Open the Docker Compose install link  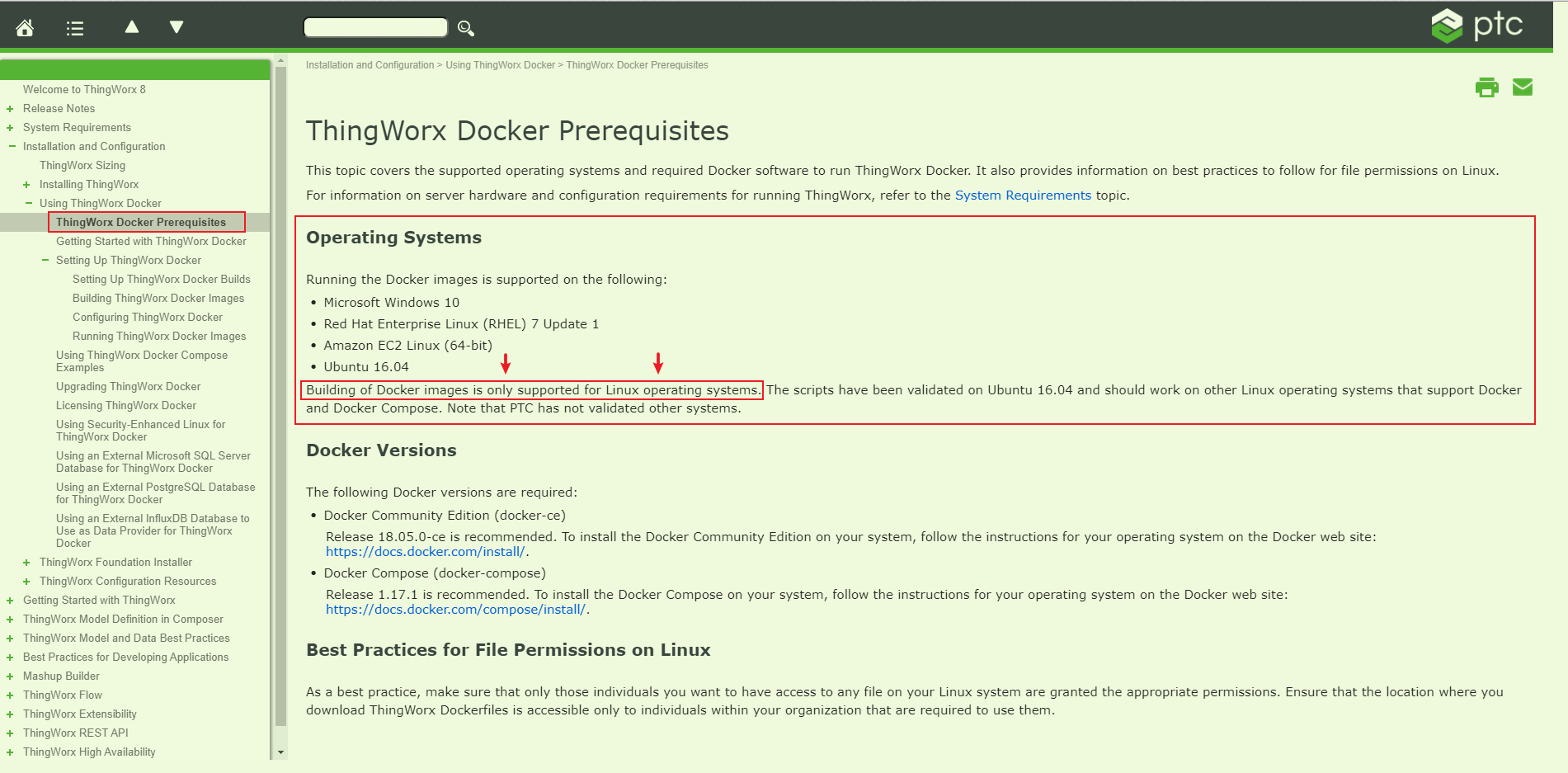click(456, 609)
